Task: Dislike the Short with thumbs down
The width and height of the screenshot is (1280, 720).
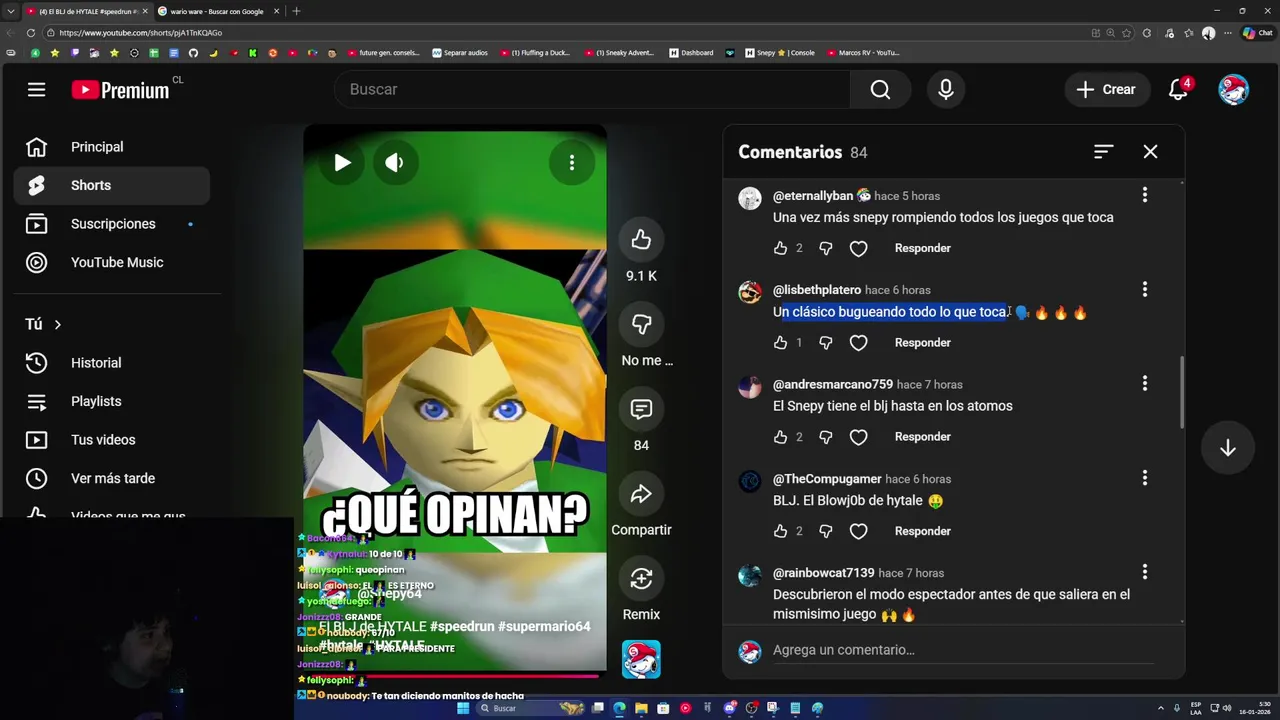Action: [641, 324]
